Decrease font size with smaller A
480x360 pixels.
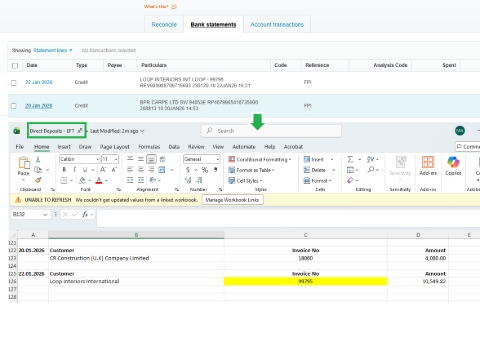click(114, 170)
